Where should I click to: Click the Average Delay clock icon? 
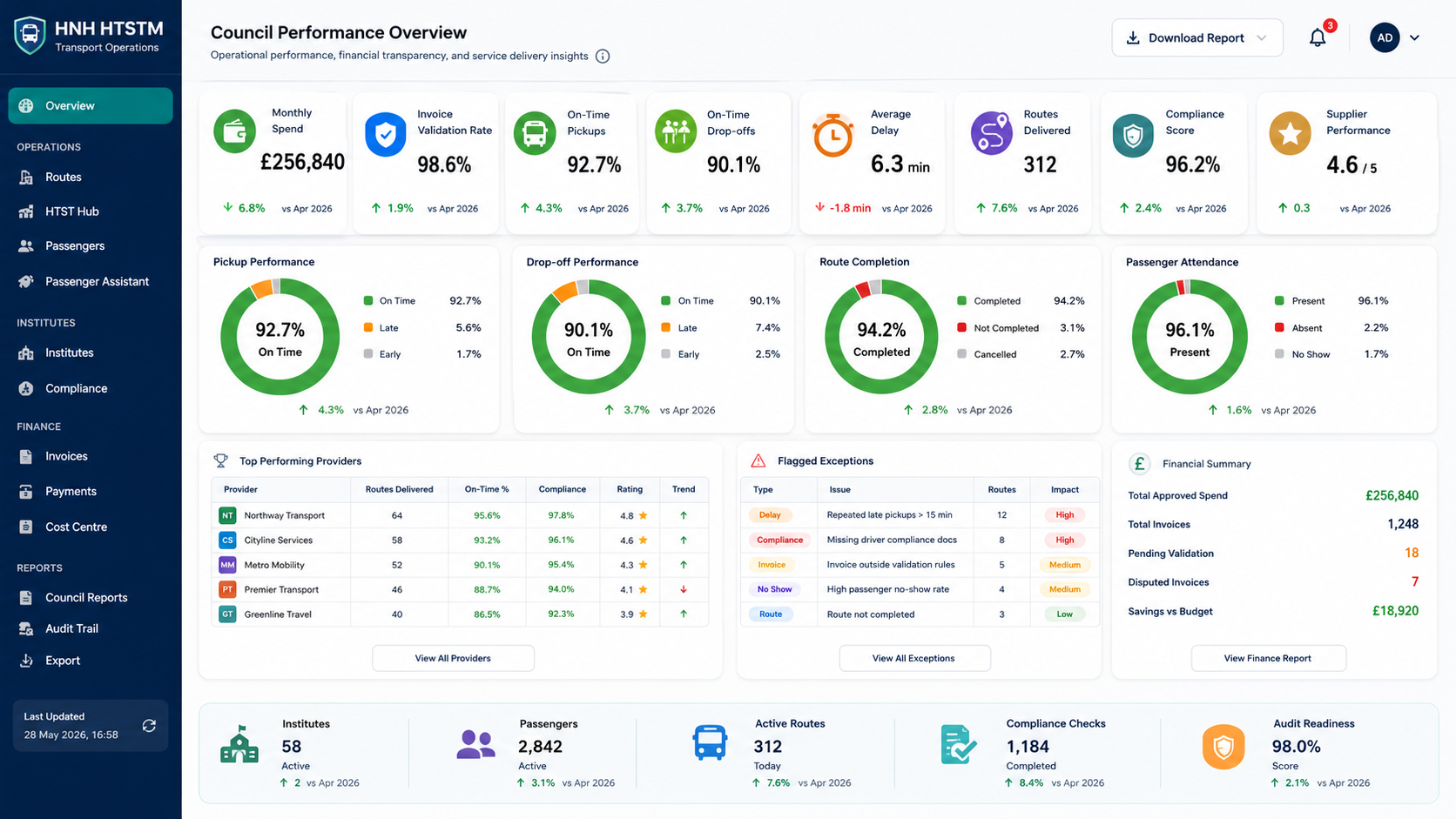[x=832, y=136]
